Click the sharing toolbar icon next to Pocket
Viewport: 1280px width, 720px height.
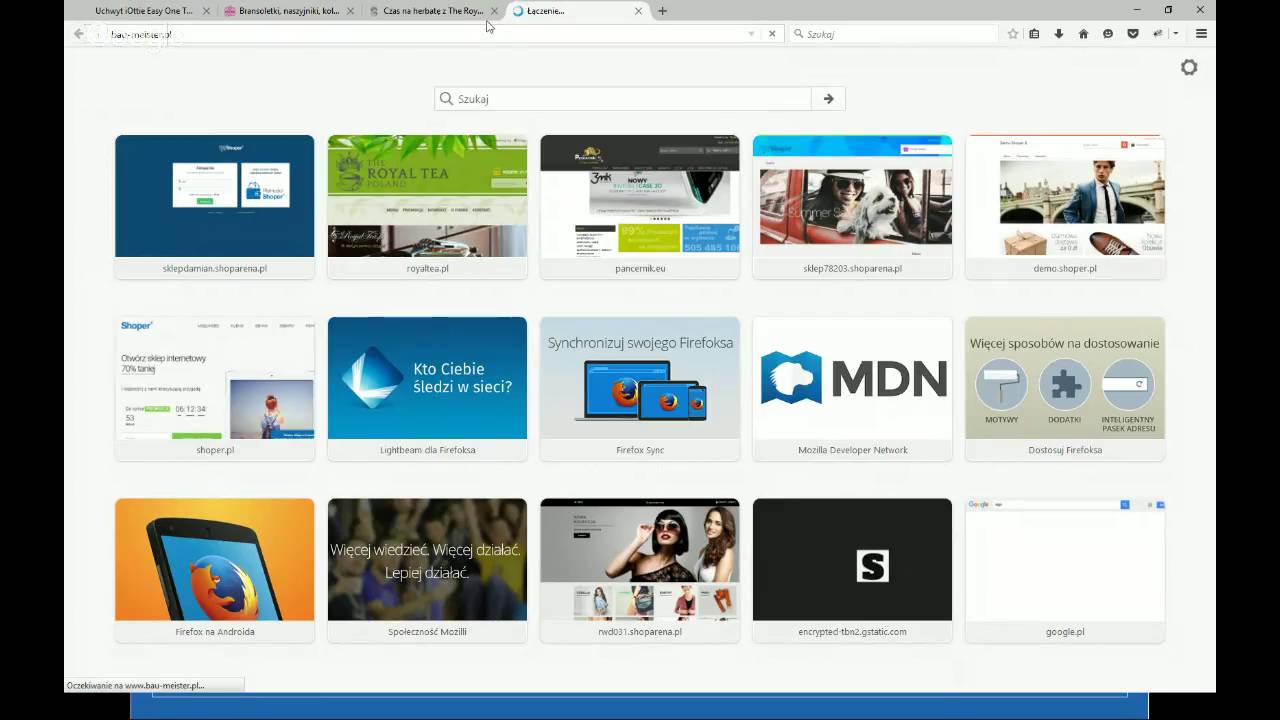pos(1159,34)
